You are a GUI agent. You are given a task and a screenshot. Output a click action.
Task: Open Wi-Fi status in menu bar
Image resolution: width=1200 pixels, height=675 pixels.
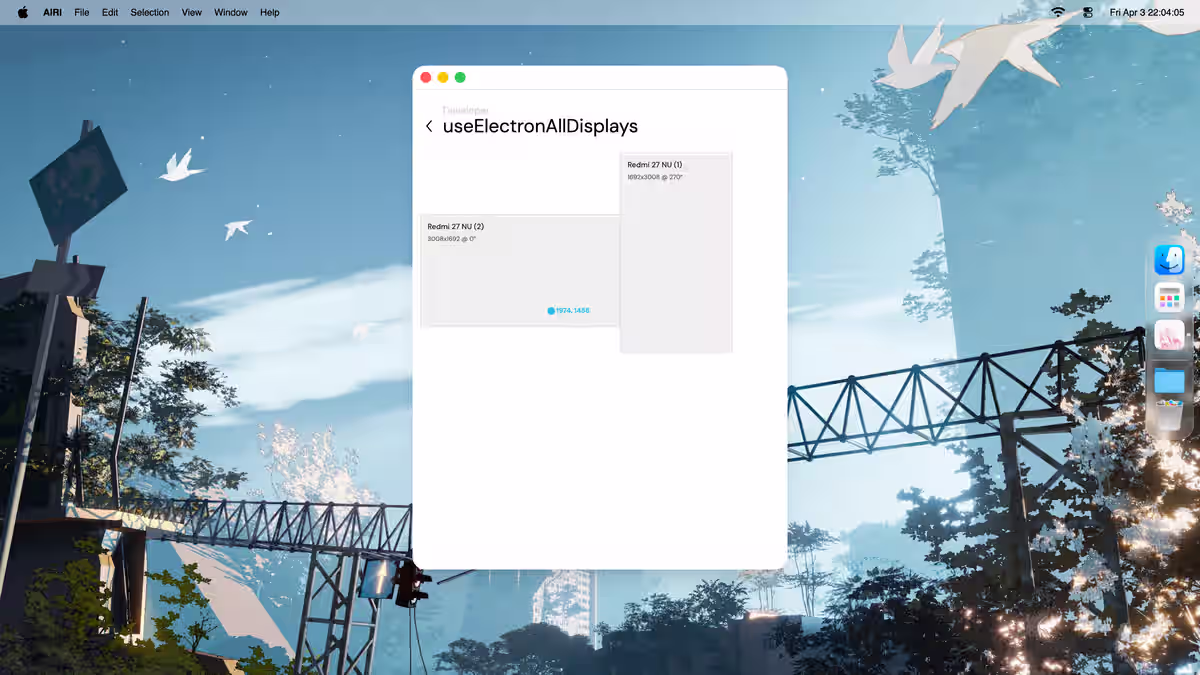point(1058,12)
